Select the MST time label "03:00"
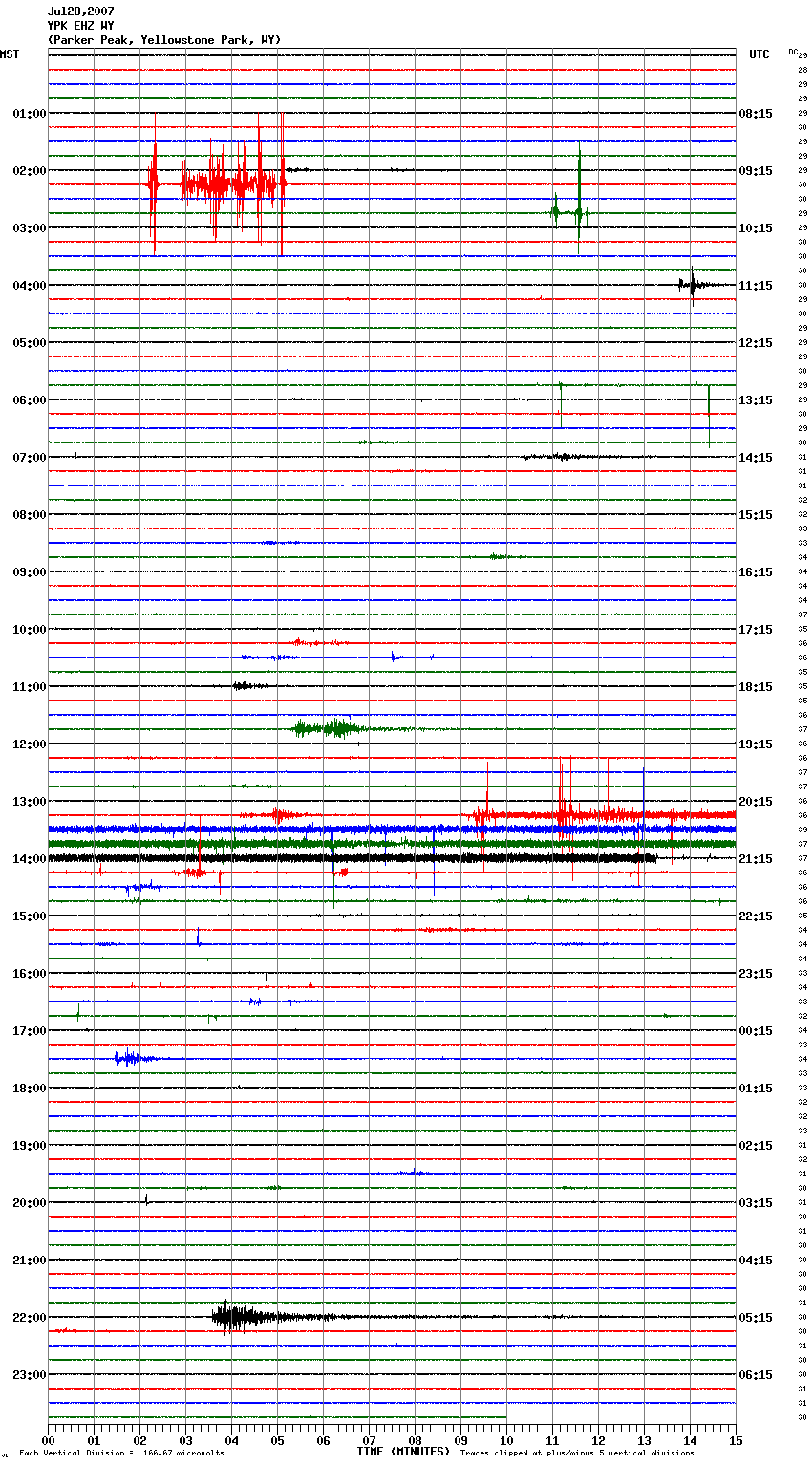Image resolution: width=812 pixels, height=1466 pixels. tap(30, 228)
